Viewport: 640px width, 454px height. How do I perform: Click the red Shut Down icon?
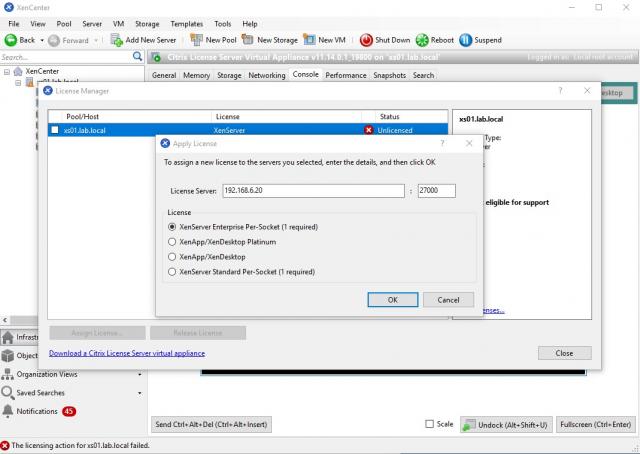[x=366, y=40]
